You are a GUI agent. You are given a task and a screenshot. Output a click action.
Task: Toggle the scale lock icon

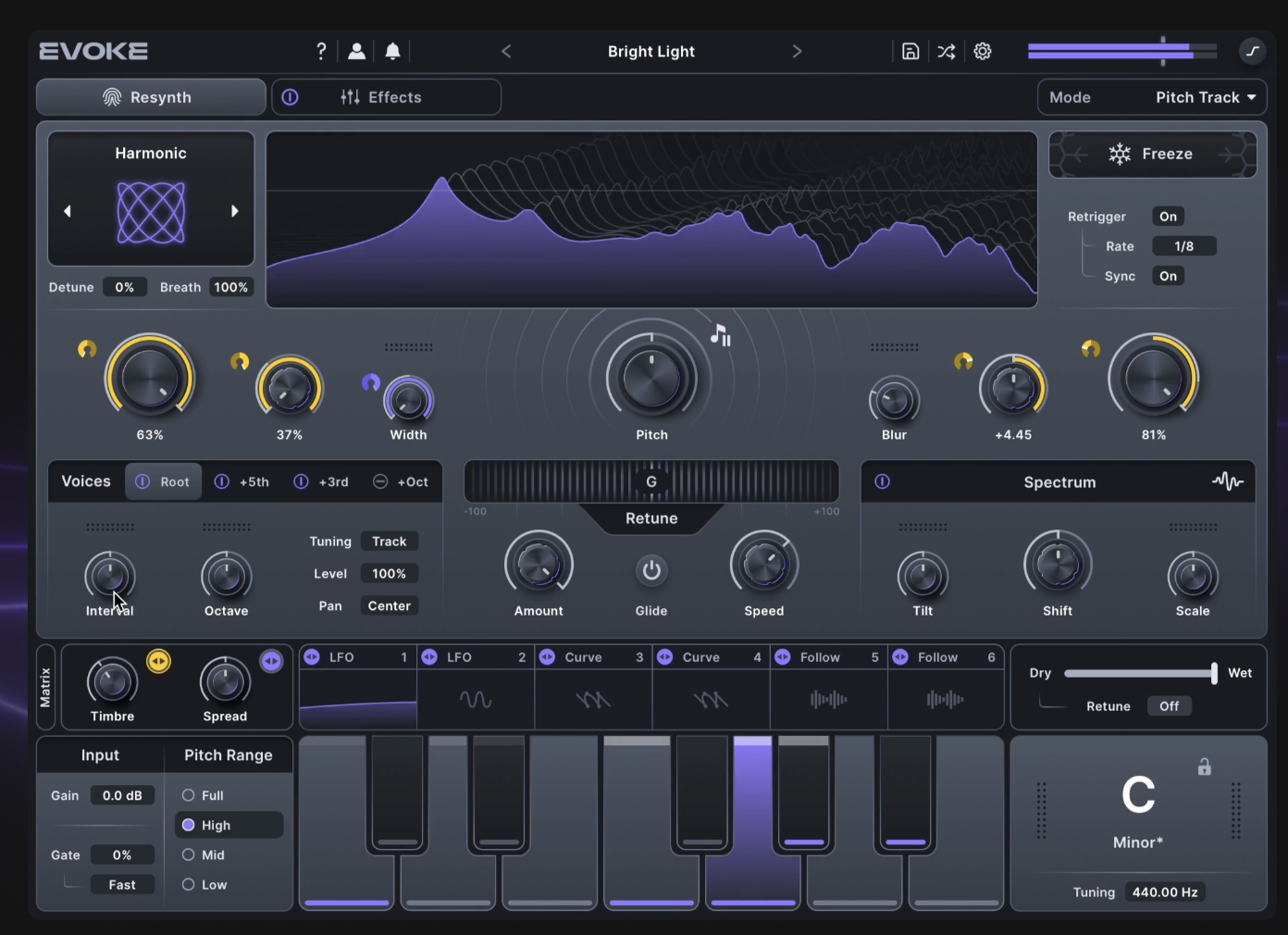point(1205,767)
